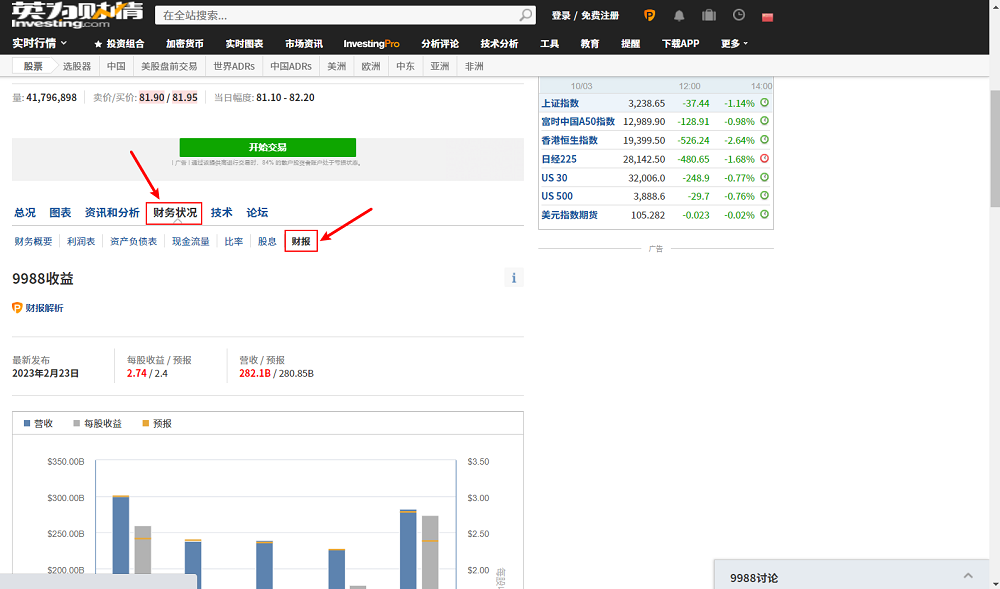Switch to the 图表 tab

point(61,212)
